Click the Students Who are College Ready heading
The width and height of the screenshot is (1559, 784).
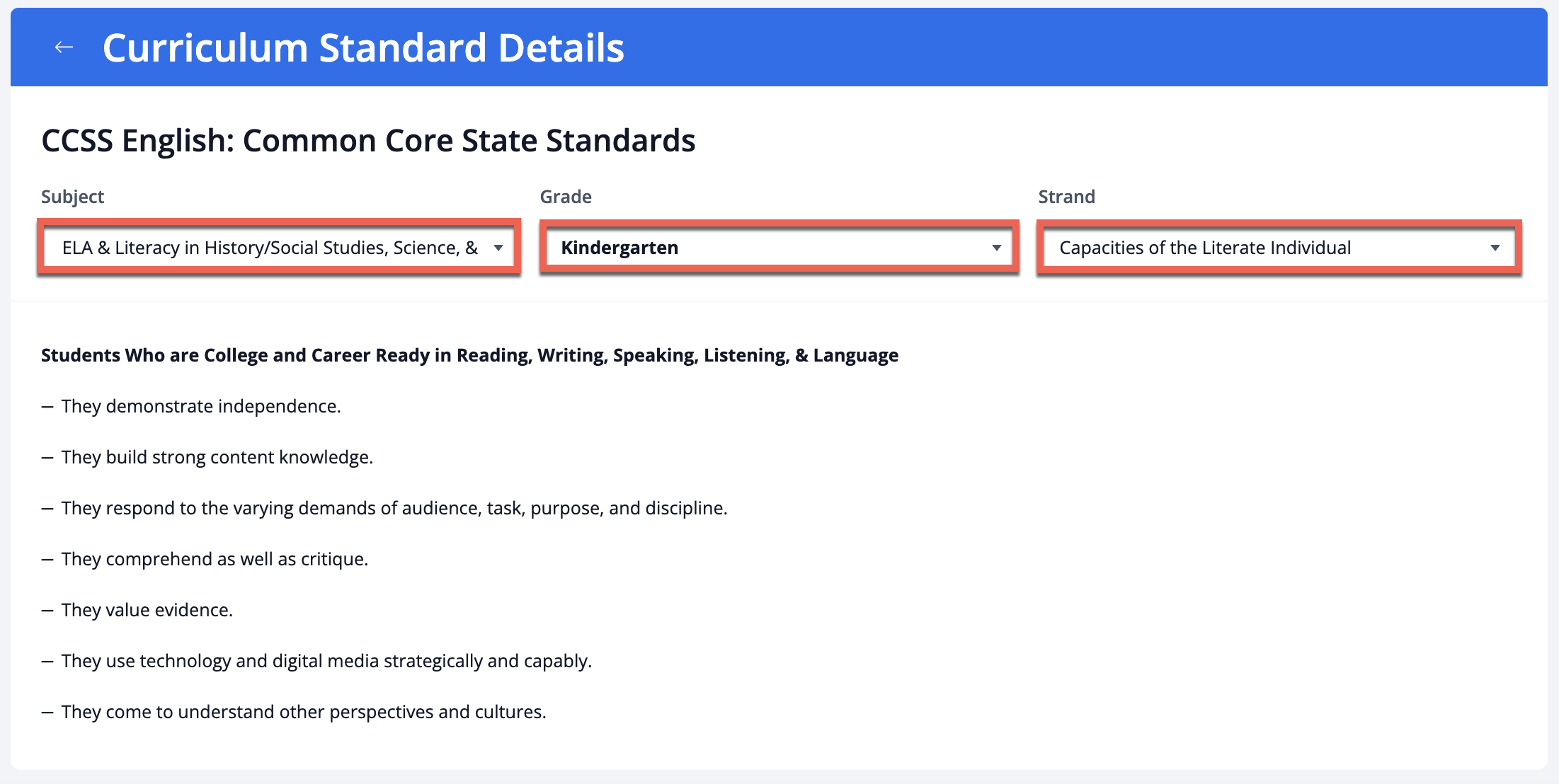(x=469, y=355)
